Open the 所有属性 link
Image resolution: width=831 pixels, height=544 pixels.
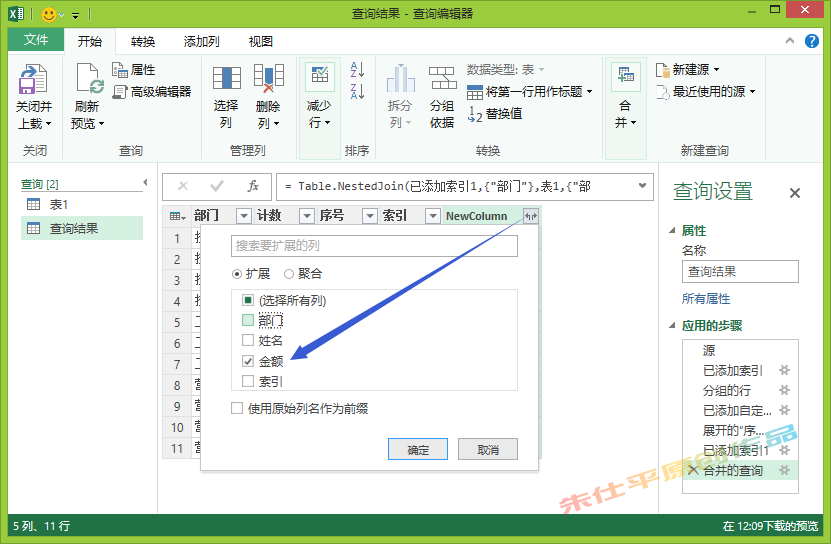[705, 299]
